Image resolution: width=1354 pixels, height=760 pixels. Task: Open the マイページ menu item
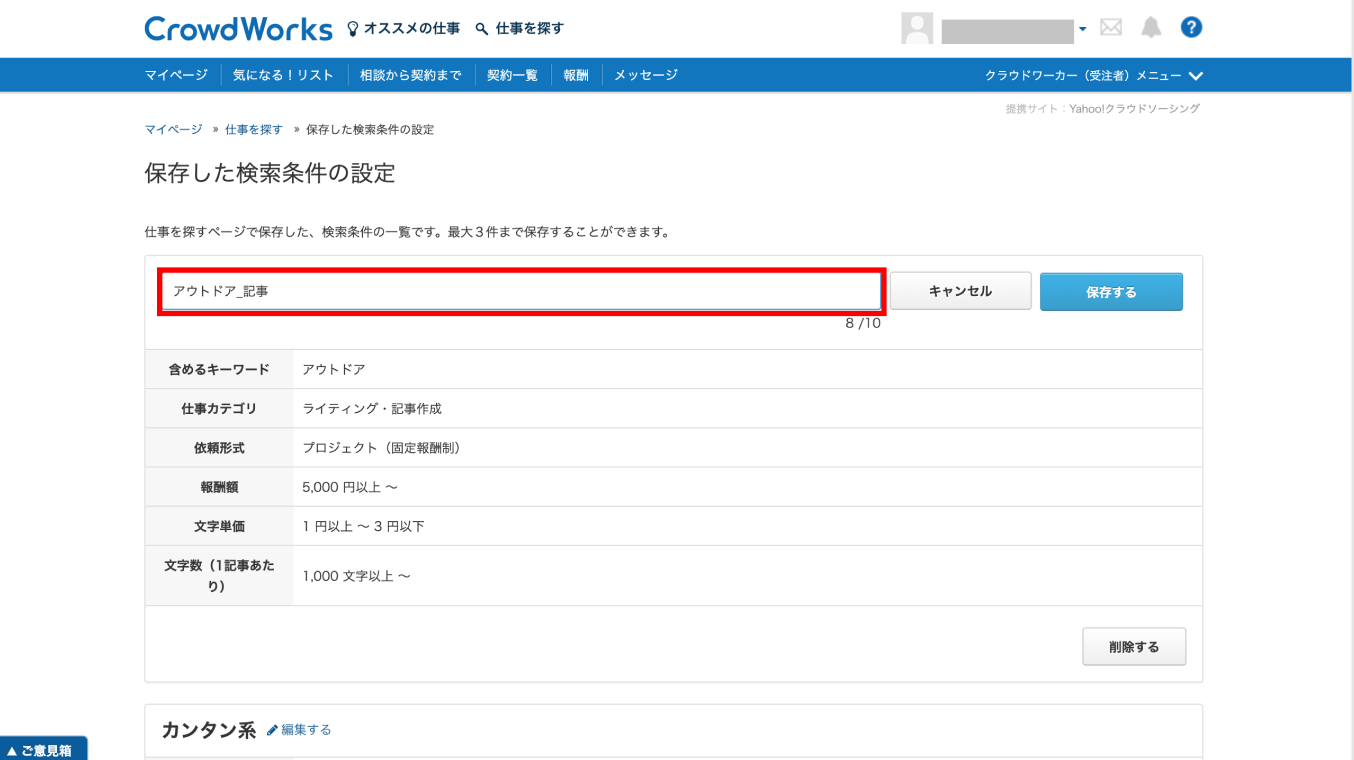(x=176, y=75)
